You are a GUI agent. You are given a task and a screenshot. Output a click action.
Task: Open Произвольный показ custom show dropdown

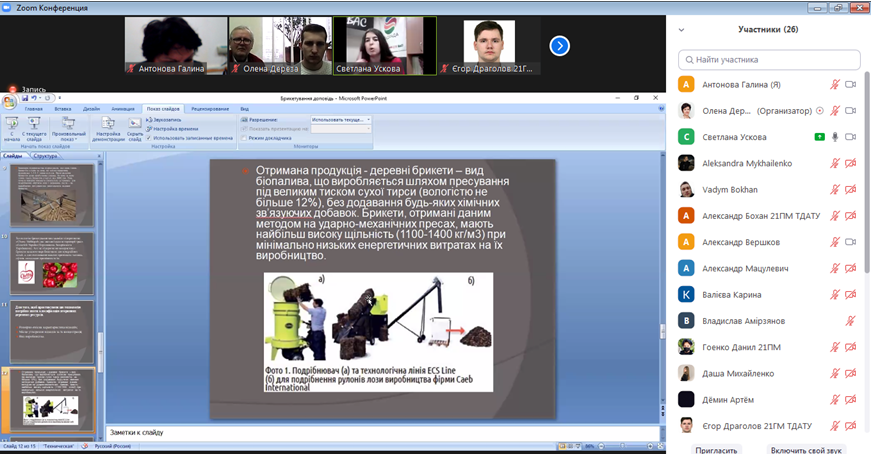(68, 129)
